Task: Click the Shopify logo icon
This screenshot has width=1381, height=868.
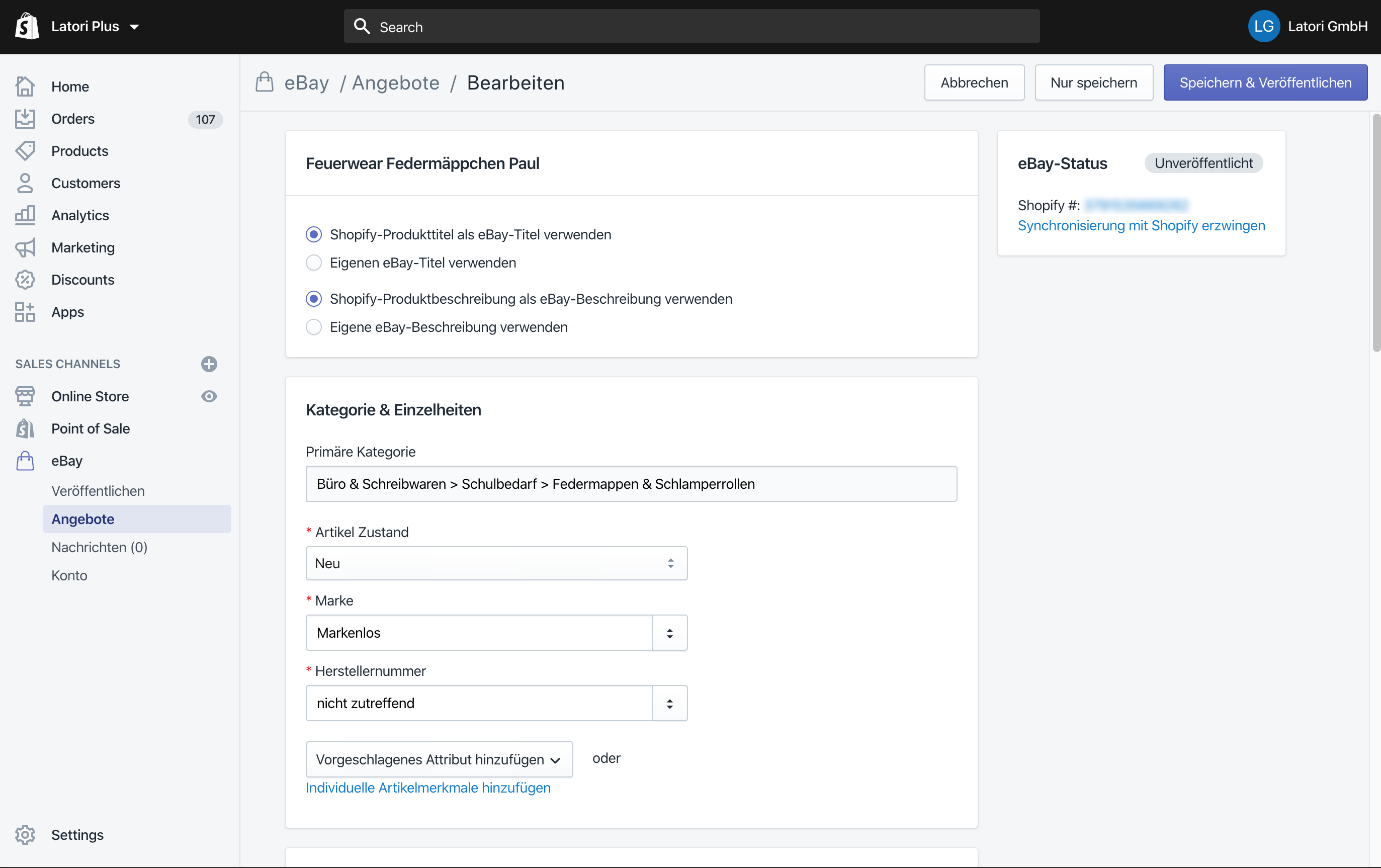Action: [26, 26]
